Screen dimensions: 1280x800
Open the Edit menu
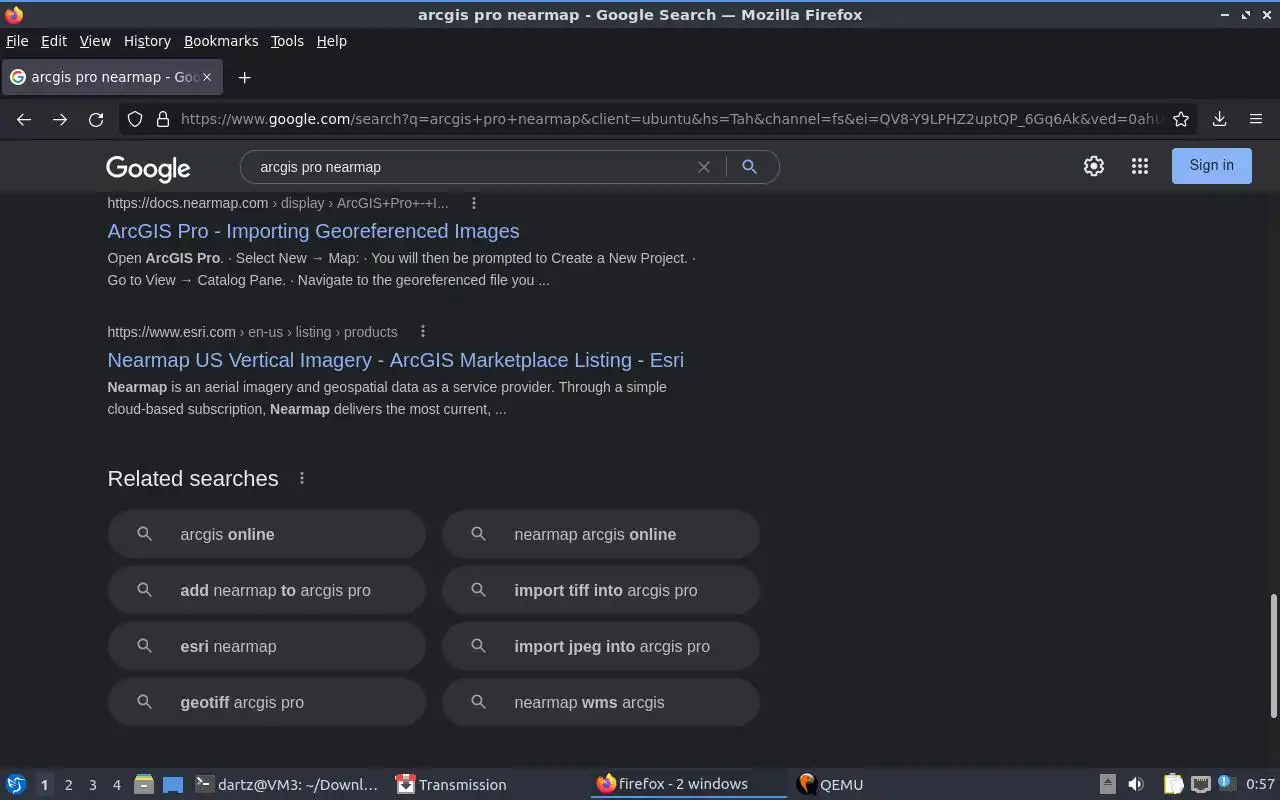[53, 41]
